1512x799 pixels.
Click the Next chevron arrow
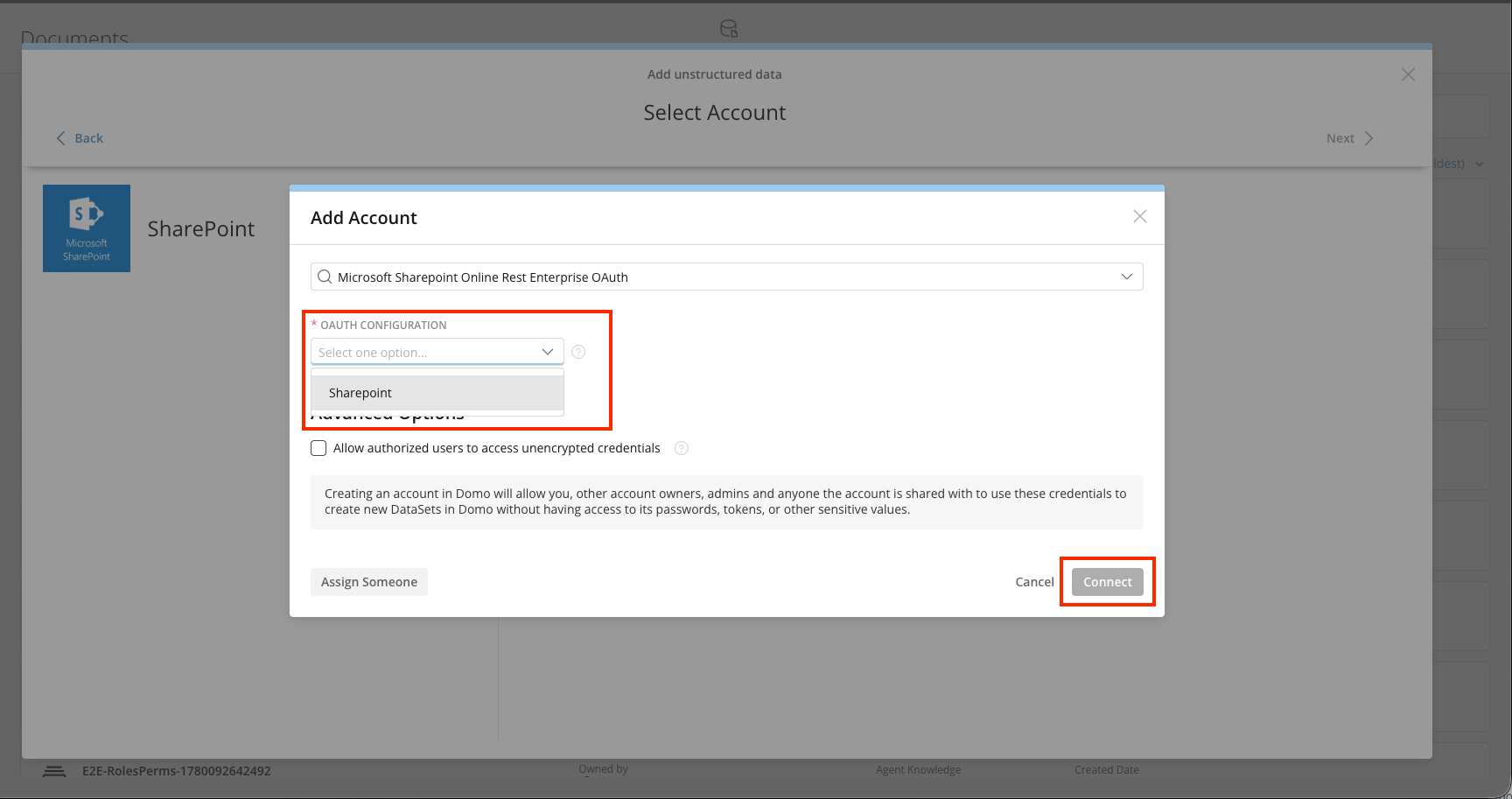(x=1369, y=138)
